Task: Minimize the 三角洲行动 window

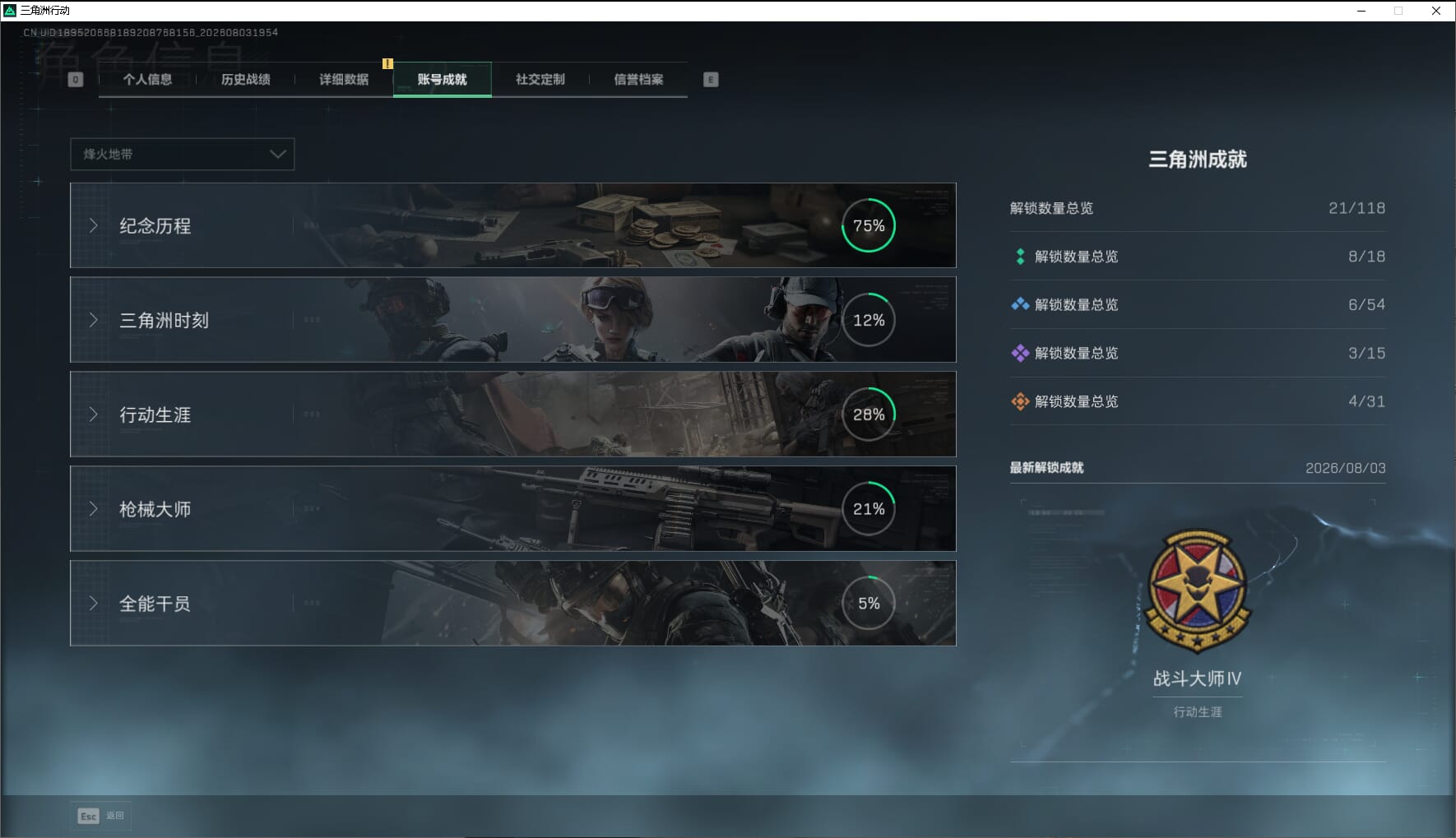Action: 1361,11
